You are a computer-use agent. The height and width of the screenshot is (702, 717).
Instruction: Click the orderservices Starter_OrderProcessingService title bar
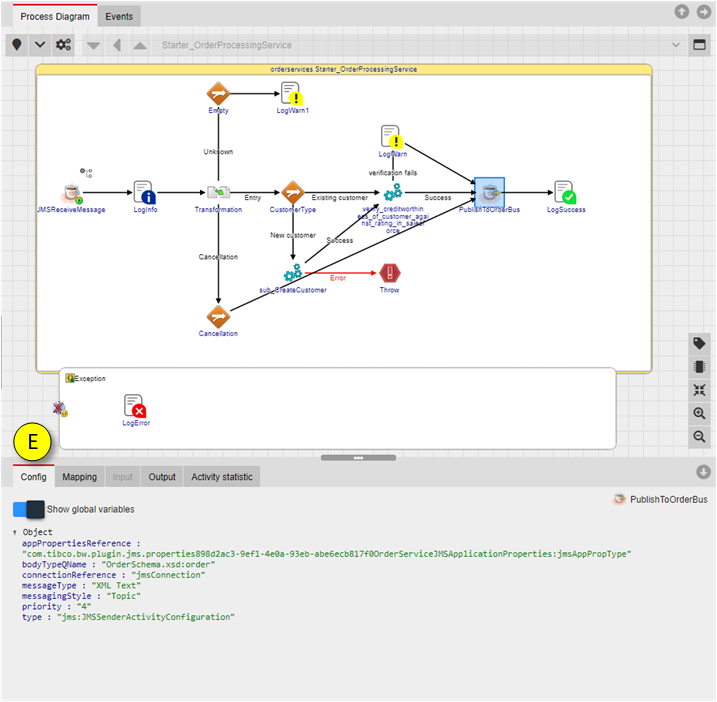pos(344,69)
